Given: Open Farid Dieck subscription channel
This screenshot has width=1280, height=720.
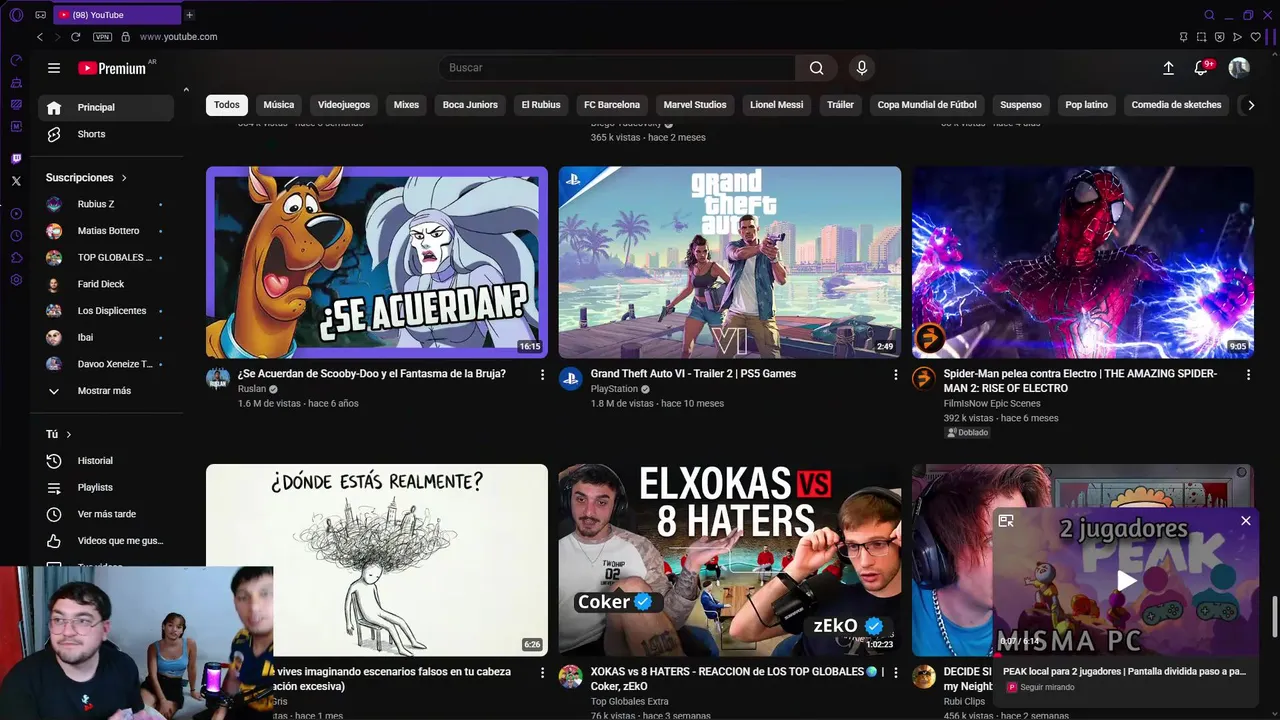Looking at the screenshot, I should pos(104,284).
